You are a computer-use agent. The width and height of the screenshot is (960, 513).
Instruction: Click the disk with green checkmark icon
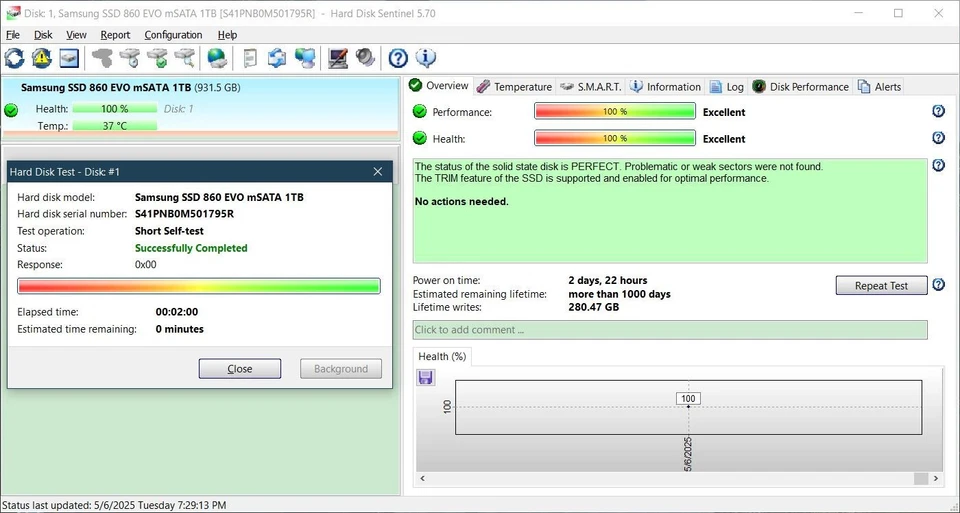tap(157, 58)
